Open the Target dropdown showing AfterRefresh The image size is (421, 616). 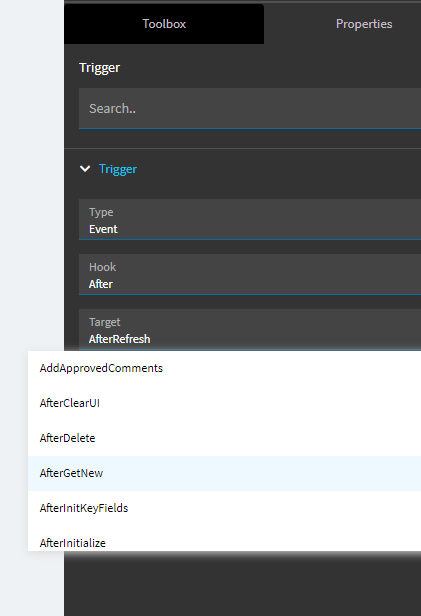pos(250,329)
